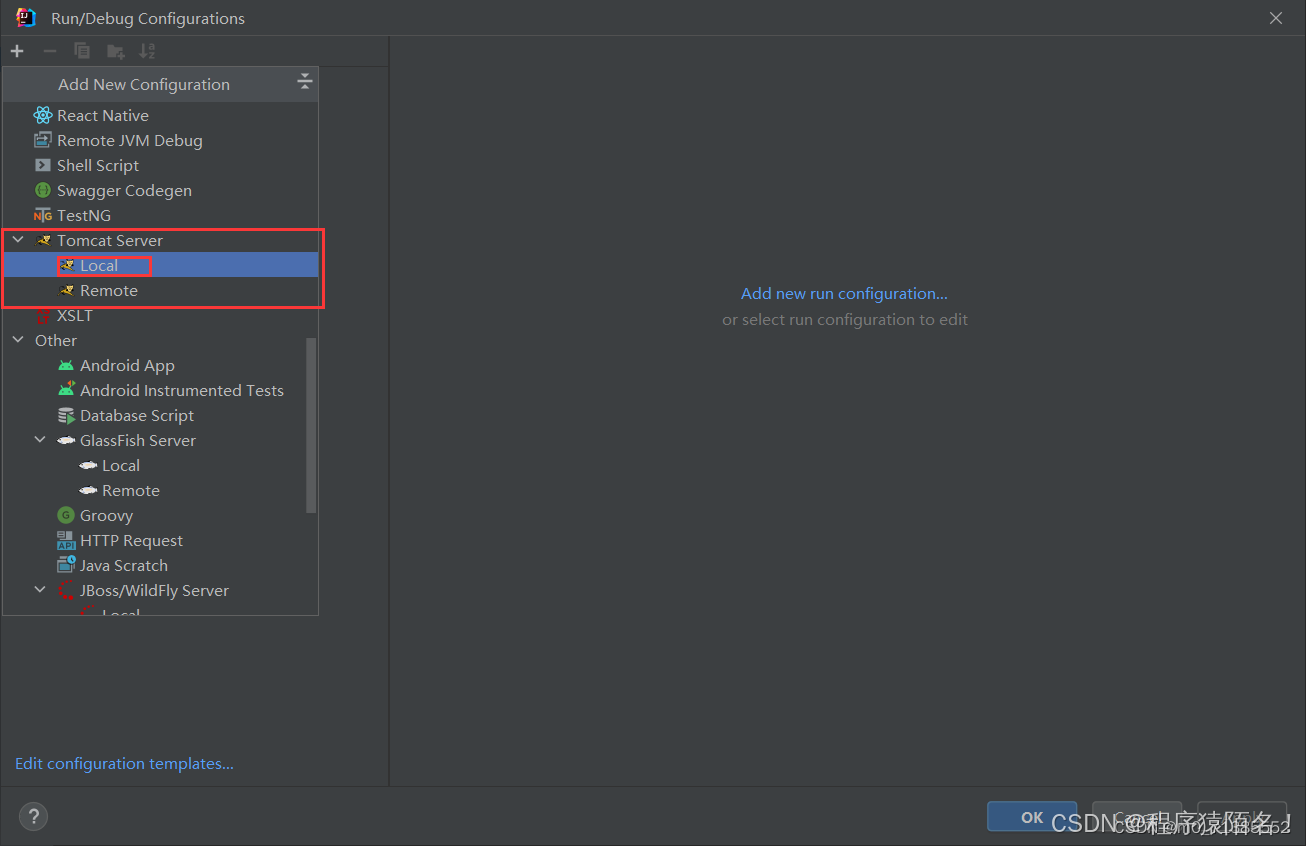Click the Database Script icon

coord(66,415)
